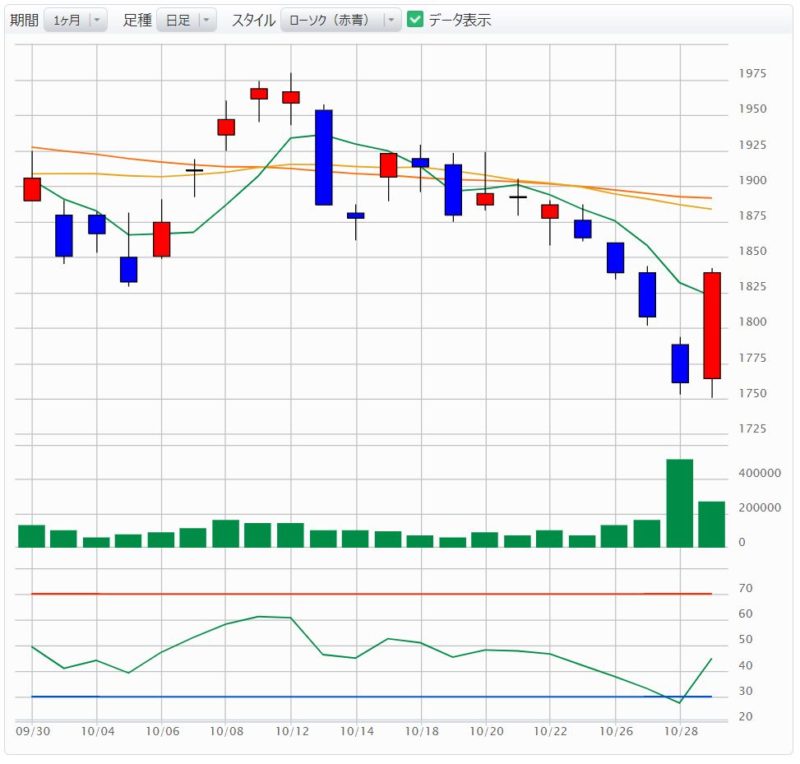Image resolution: width=800 pixels, height=764 pixels.
Task: Click the 20 oscillator axis label
Action: pos(745,717)
